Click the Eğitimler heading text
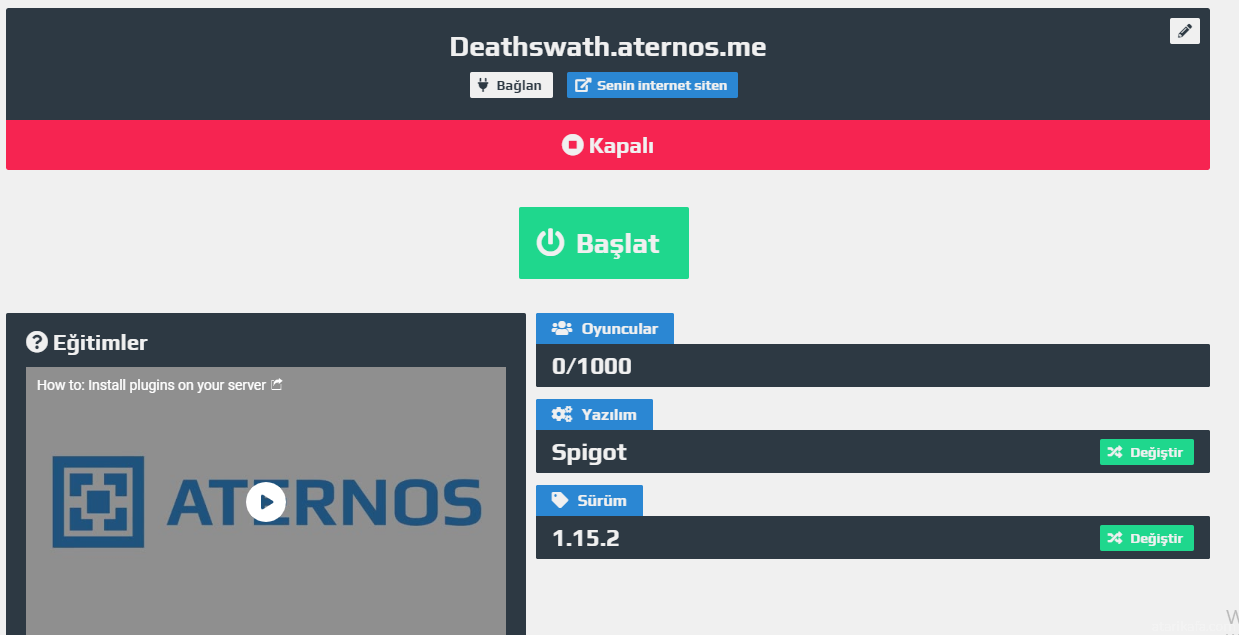 click(100, 343)
